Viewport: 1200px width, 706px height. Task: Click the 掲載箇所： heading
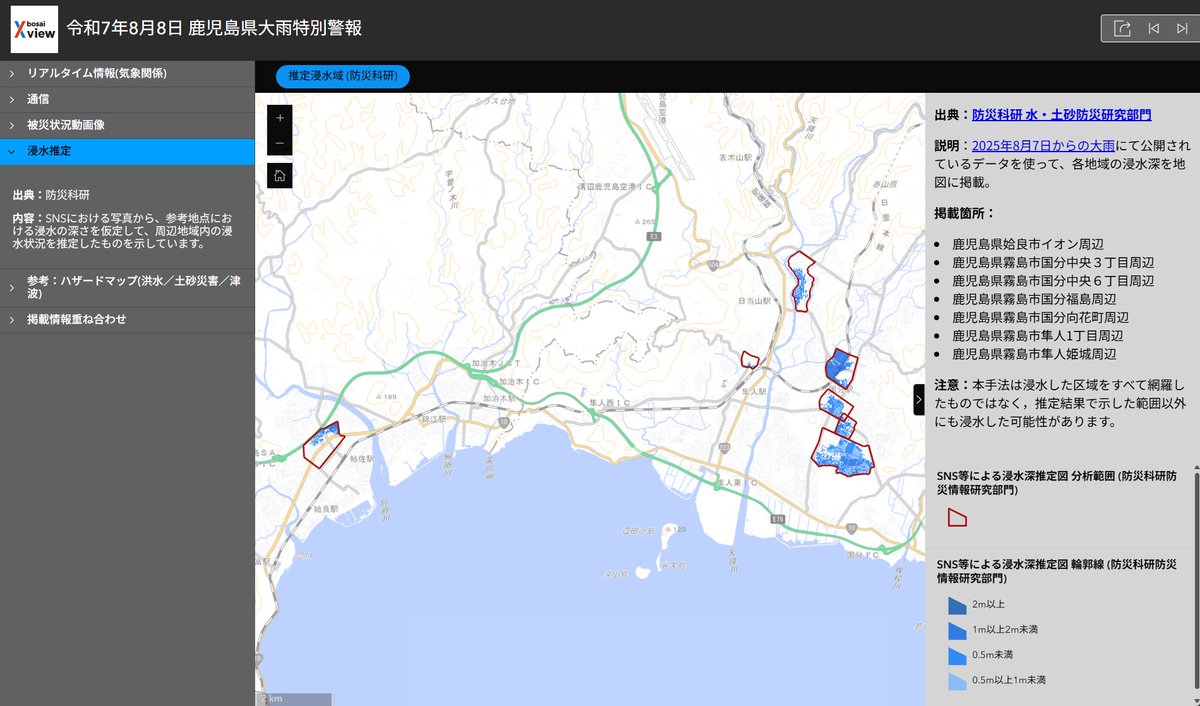965,213
